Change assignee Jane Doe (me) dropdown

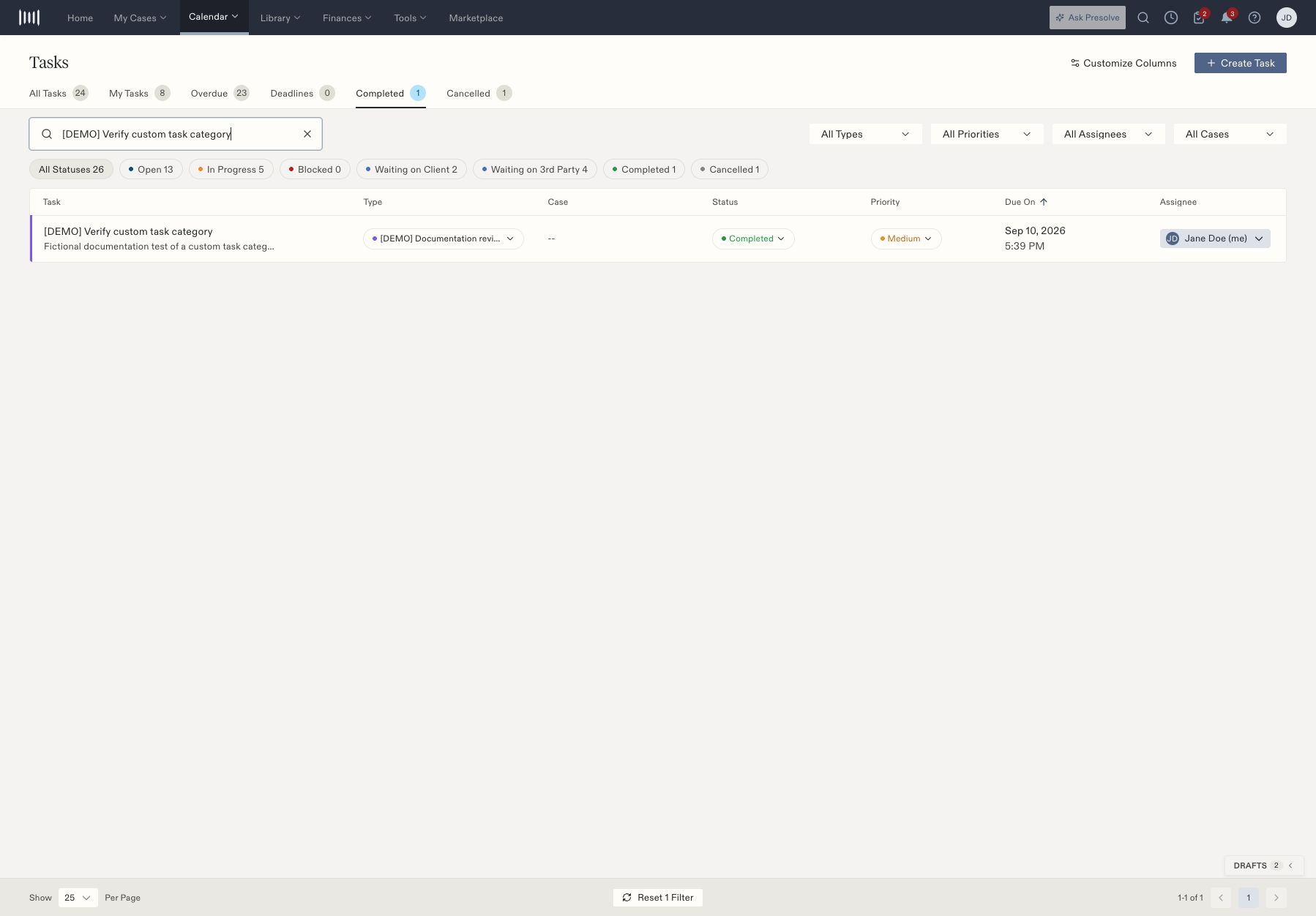1215,239
